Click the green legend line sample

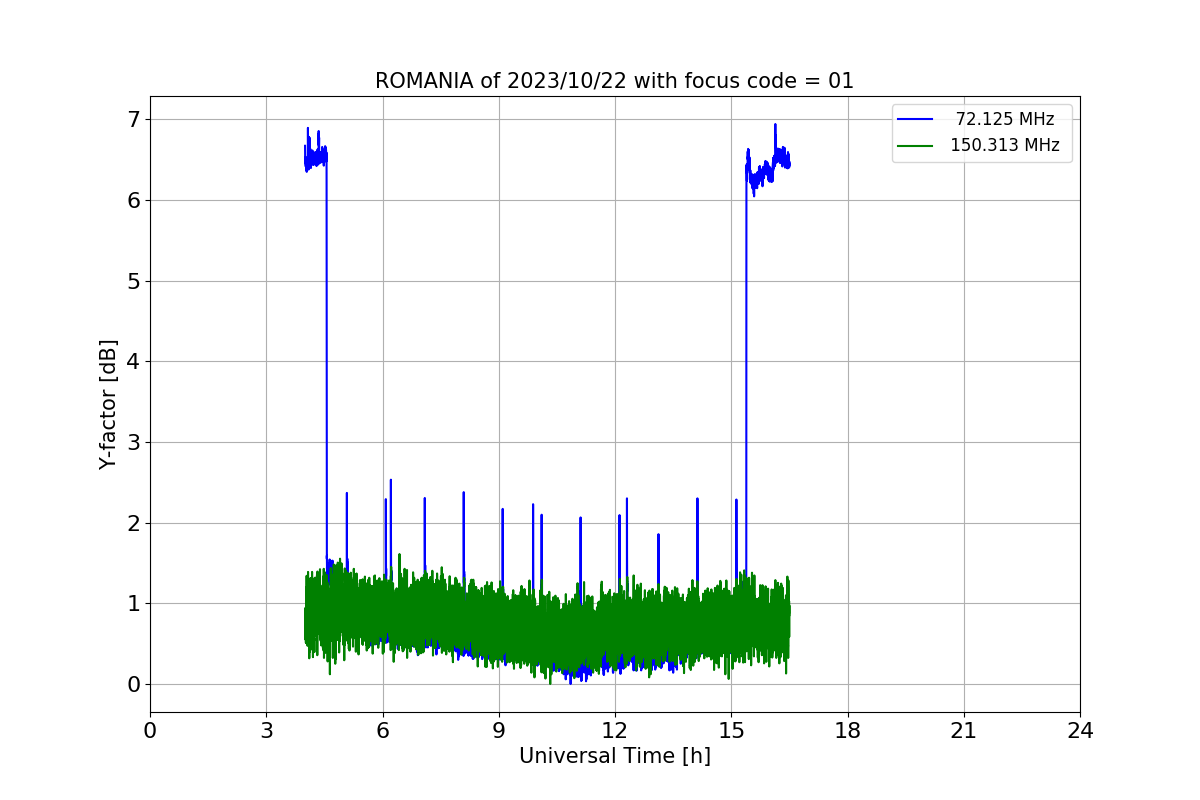(915, 145)
